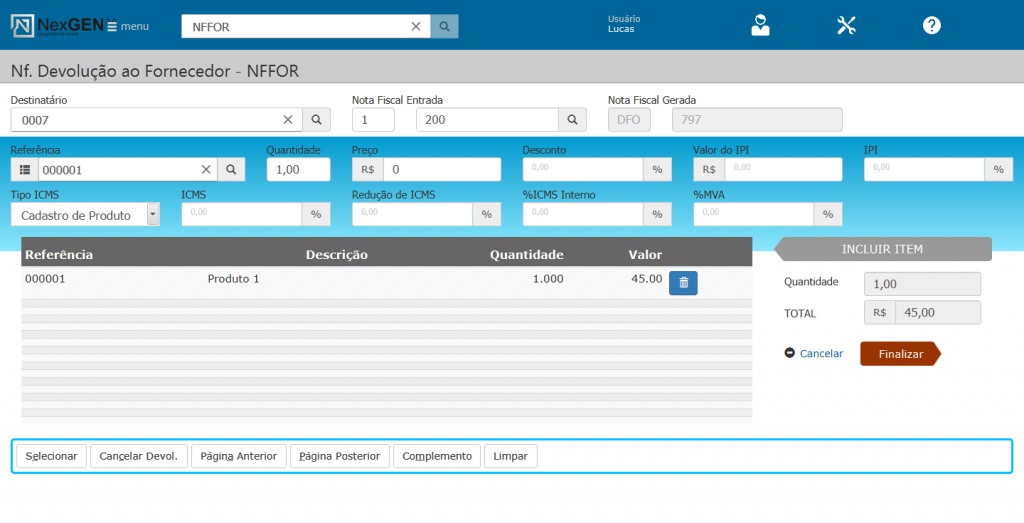Clear the NFFOR search box text
The width and height of the screenshot is (1024, 523).
point(416,27)
